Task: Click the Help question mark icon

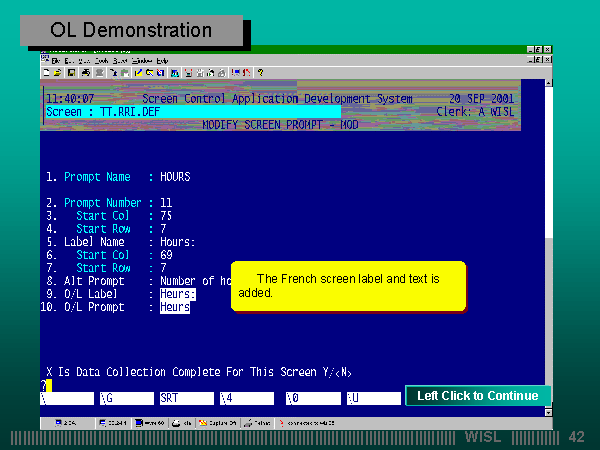Action: click(x=261, y=72)
